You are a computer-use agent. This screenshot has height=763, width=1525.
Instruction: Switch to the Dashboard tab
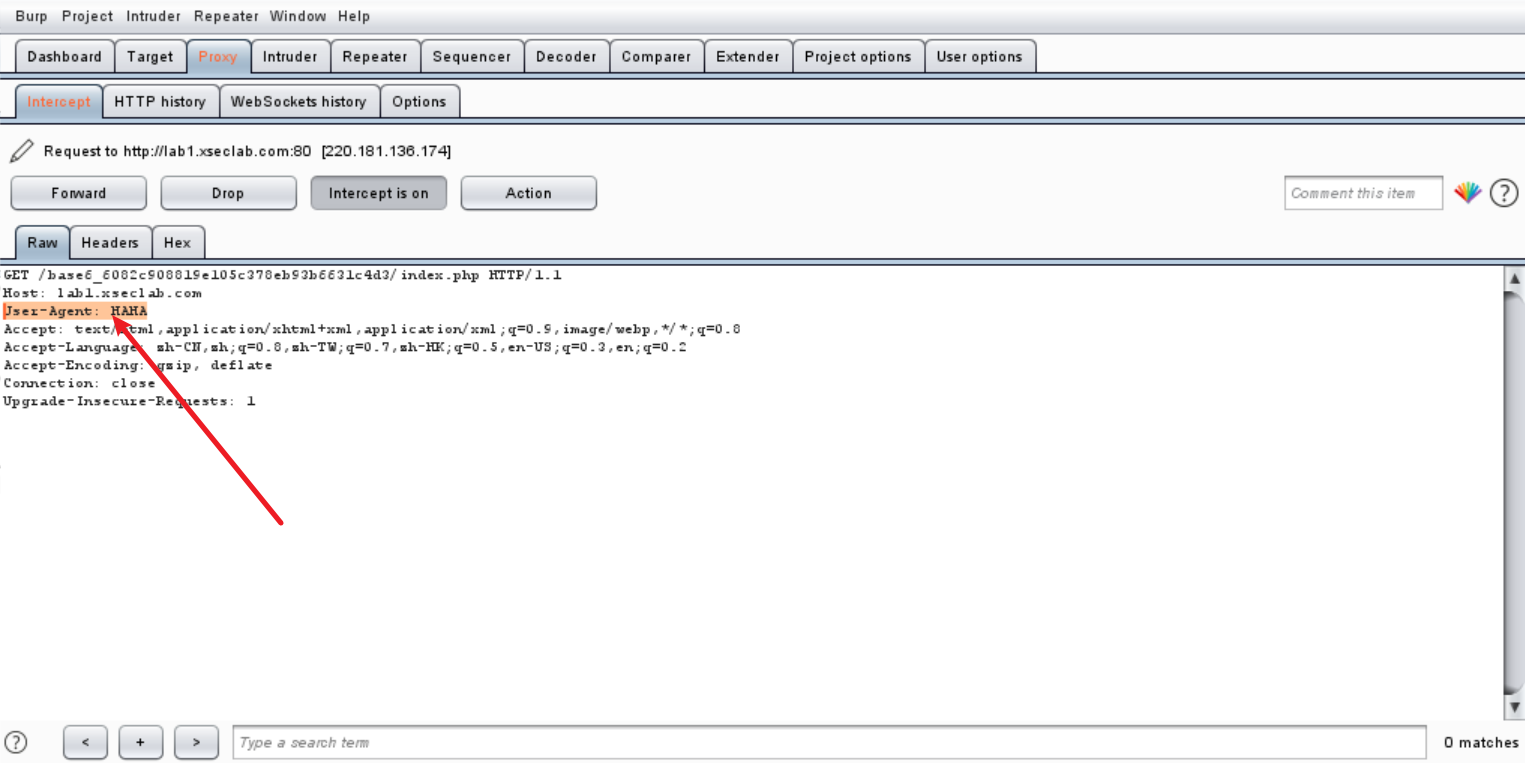tap(65, 57)
